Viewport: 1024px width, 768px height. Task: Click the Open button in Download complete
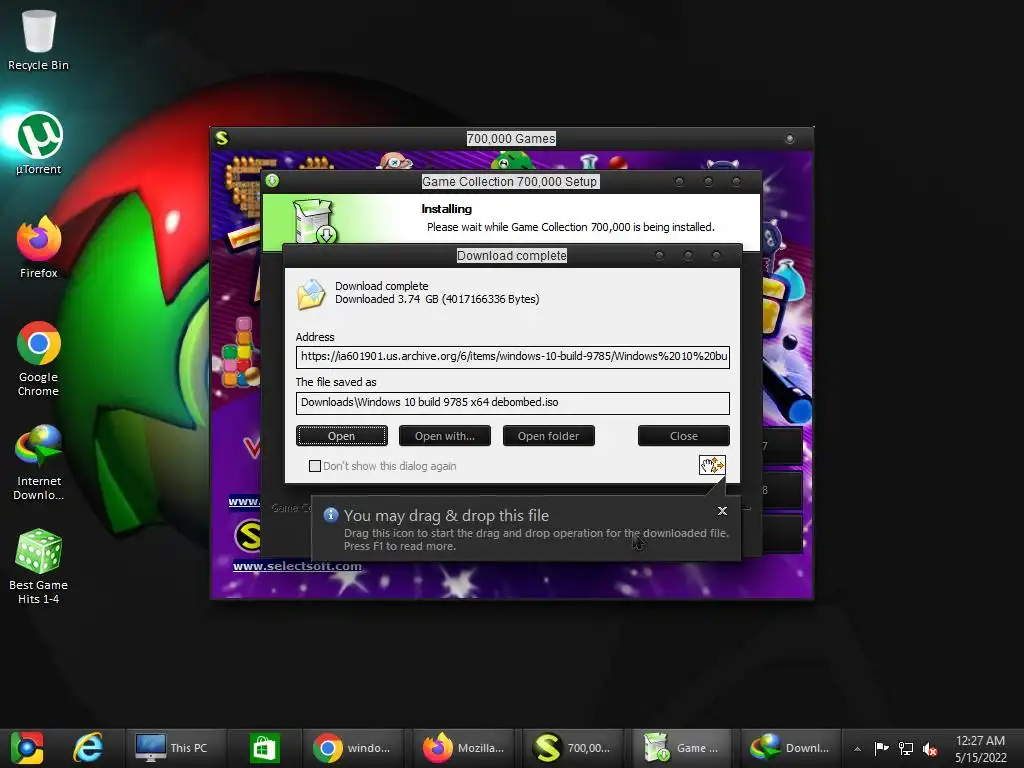click(x=342, y=436)
